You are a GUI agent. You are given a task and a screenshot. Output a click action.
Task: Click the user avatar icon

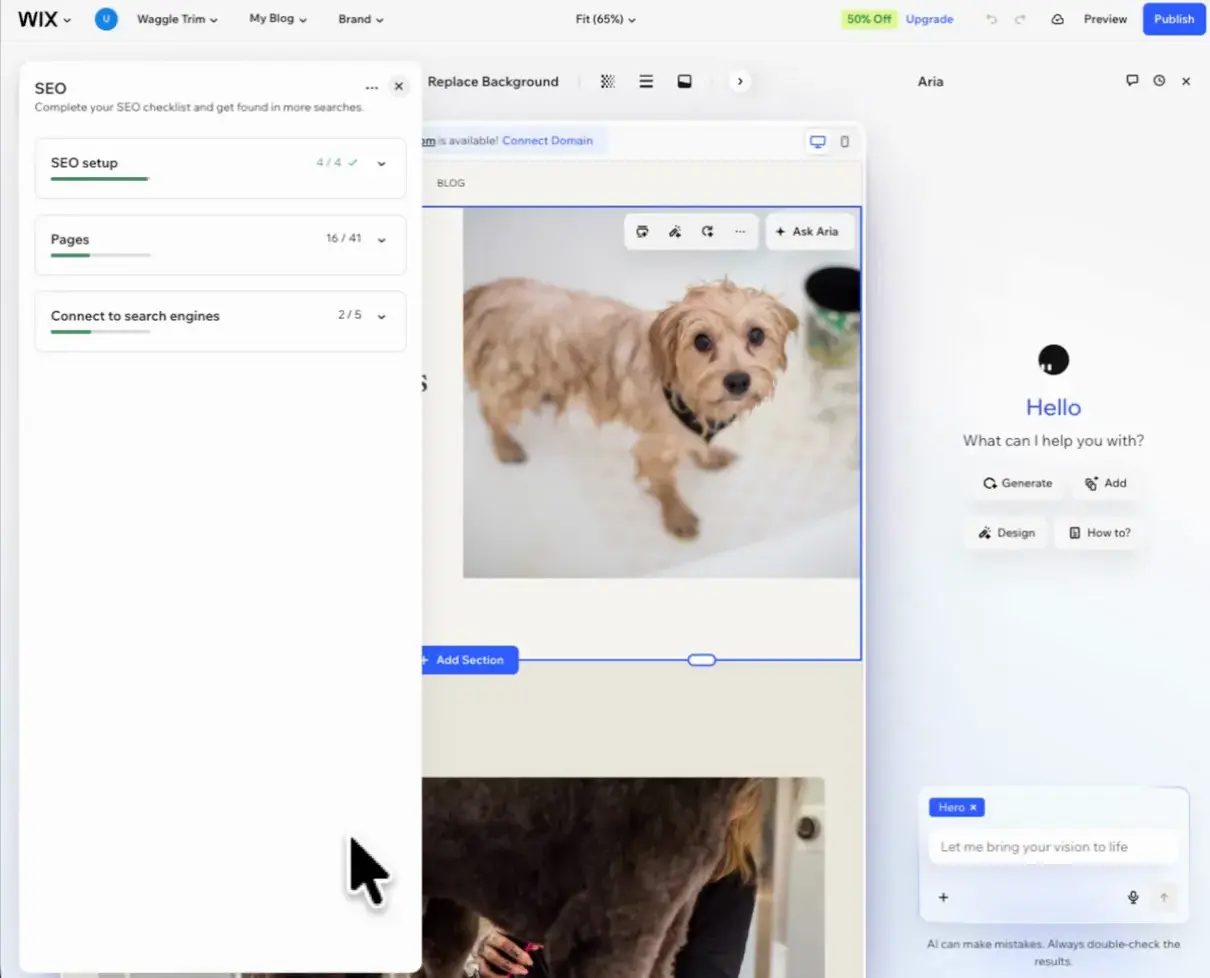(106, 19)
